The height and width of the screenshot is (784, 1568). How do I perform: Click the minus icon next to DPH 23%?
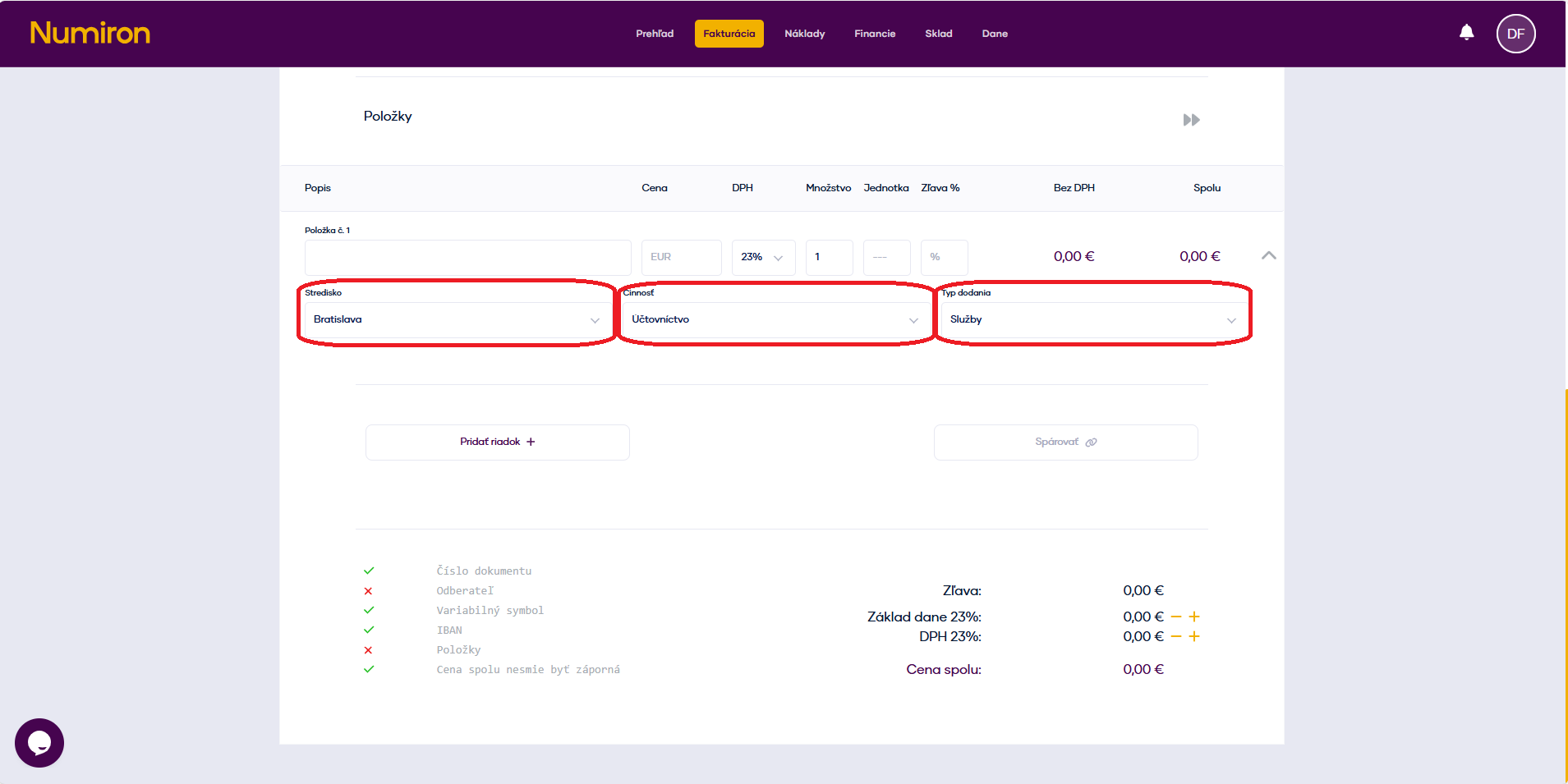tap(1176, 636)
